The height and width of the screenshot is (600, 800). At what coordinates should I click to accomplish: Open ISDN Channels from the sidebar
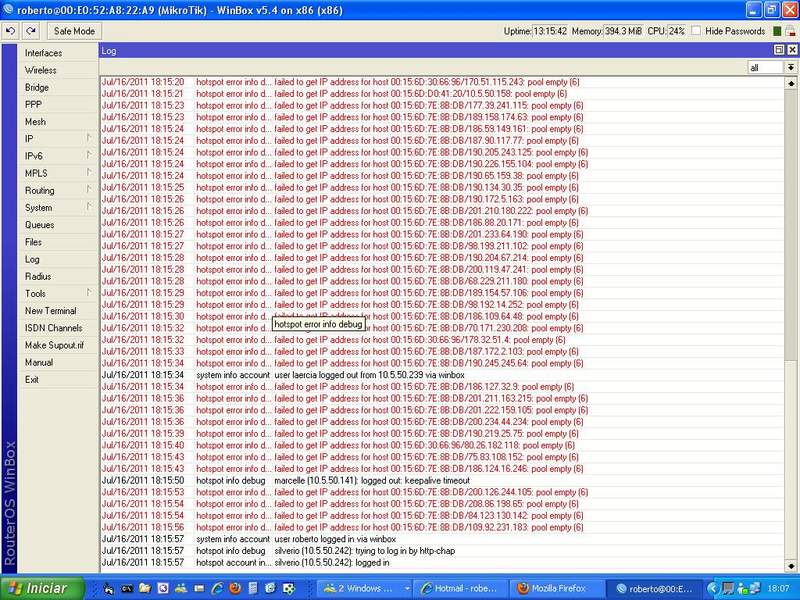[x=57, y=328]
